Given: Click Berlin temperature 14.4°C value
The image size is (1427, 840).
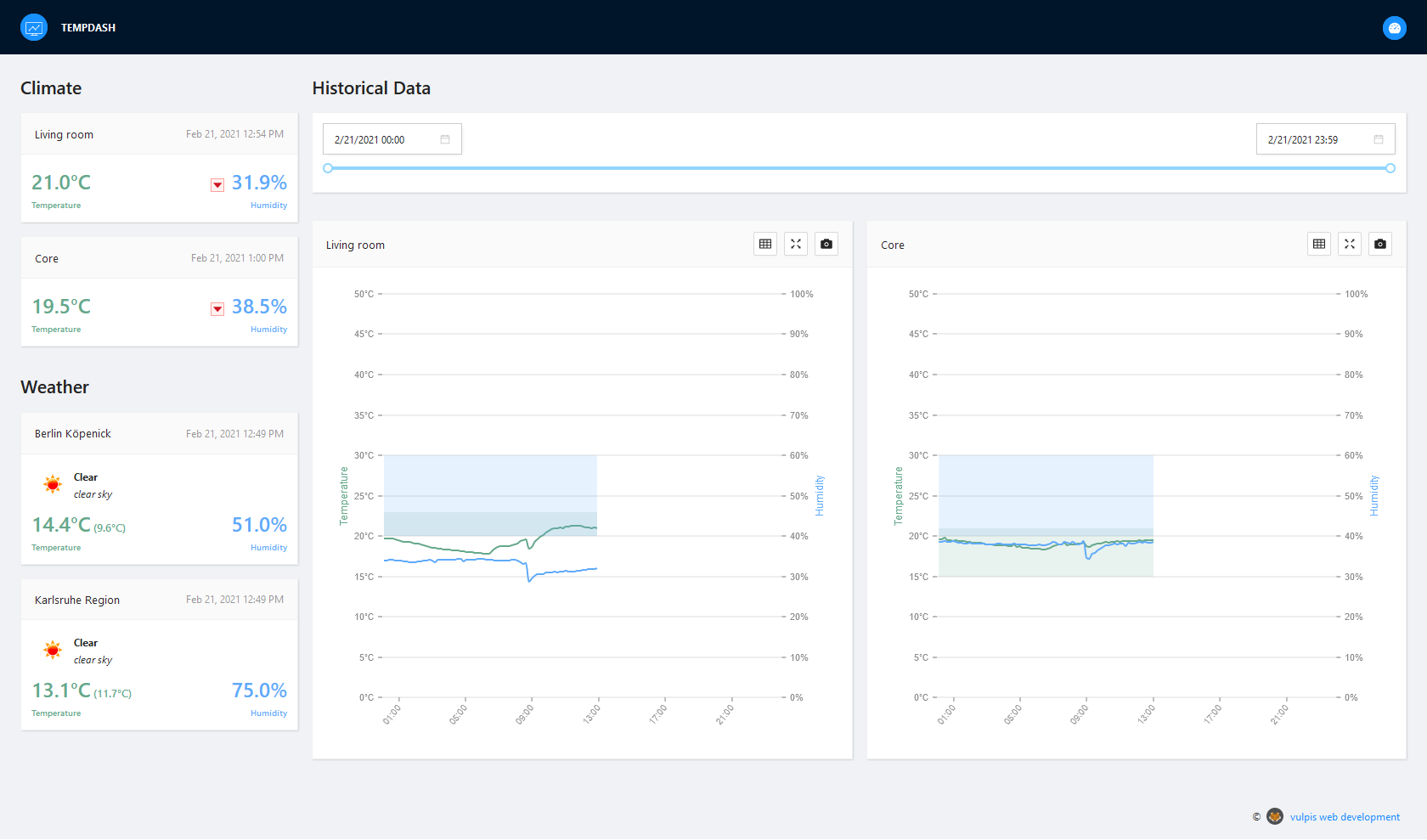Looking at the screenshot, I should coord(61,525).
